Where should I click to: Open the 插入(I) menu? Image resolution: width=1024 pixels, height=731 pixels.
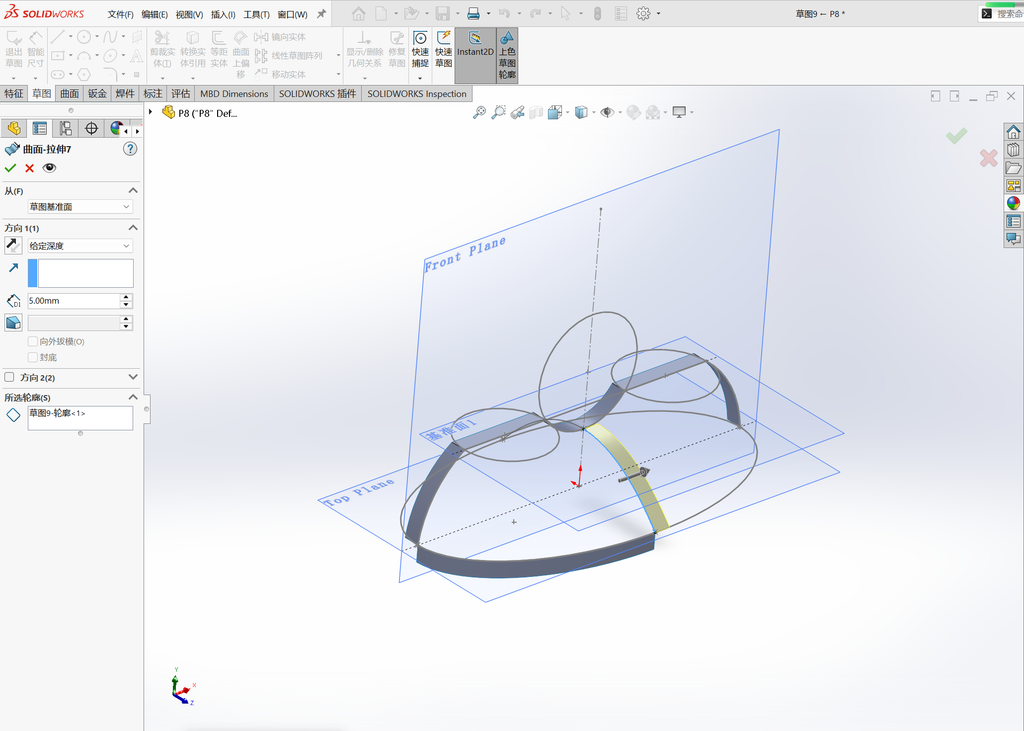point(223,14)
